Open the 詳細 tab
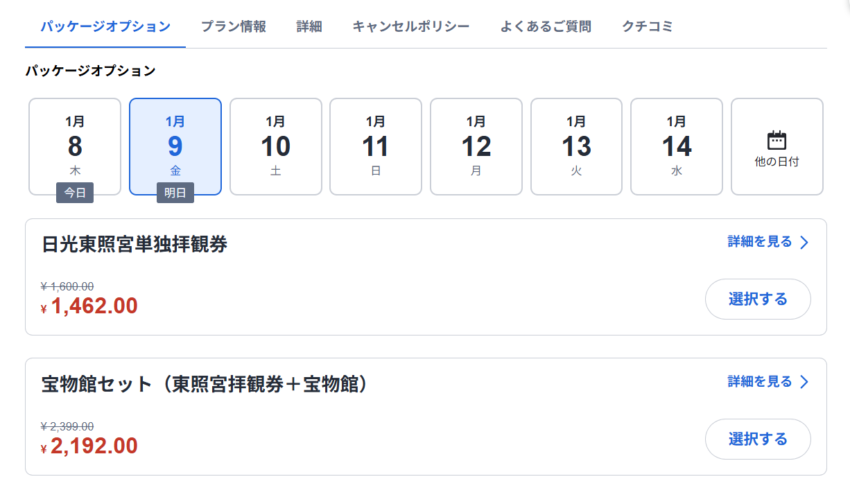The height and width of the screenshot is (488, 850). point(309,26)
